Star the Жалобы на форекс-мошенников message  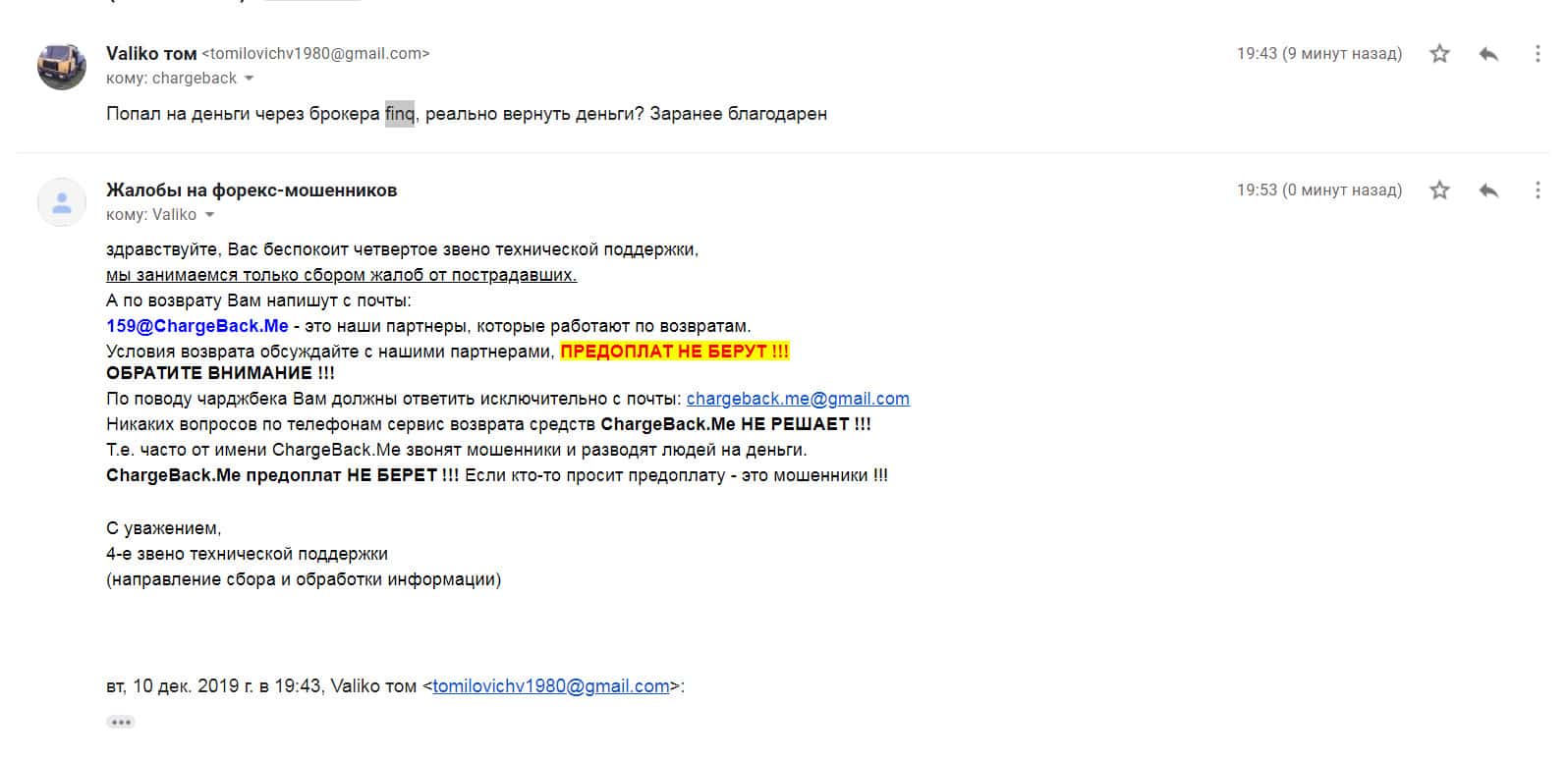pos(1439,190)
